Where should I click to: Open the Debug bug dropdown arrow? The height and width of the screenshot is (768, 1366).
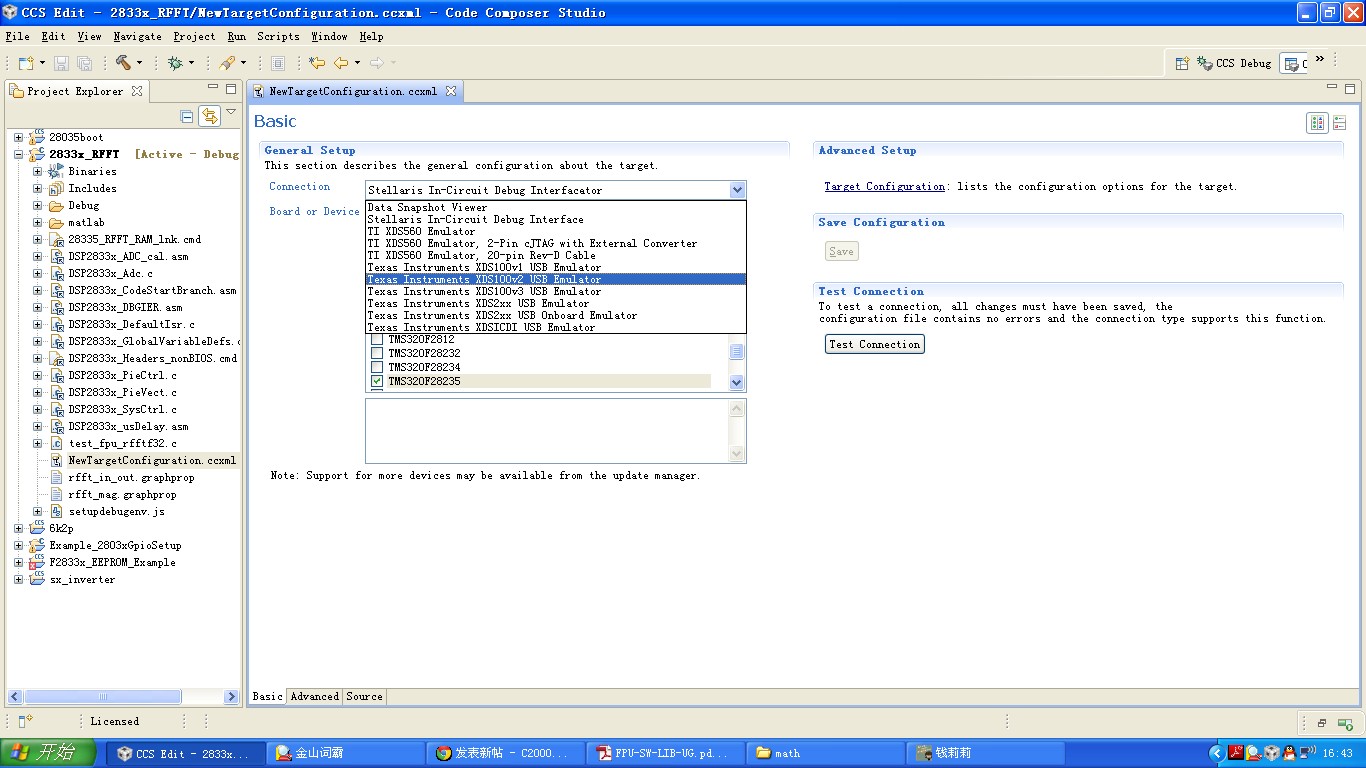pos(191,63)
